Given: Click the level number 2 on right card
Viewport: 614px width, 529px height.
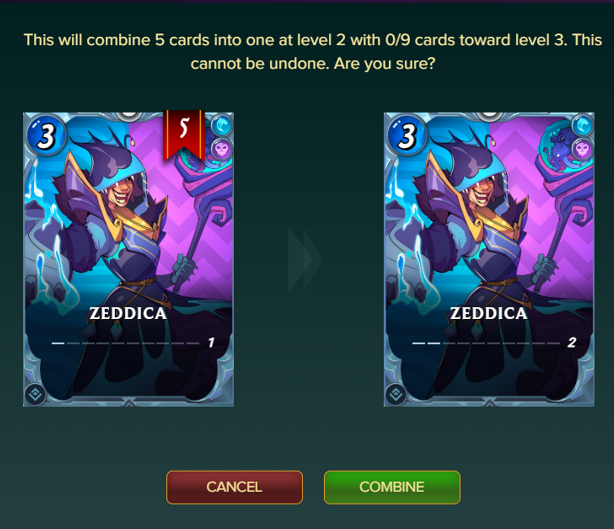Looking at the screenshot, I should coord(572,343).
